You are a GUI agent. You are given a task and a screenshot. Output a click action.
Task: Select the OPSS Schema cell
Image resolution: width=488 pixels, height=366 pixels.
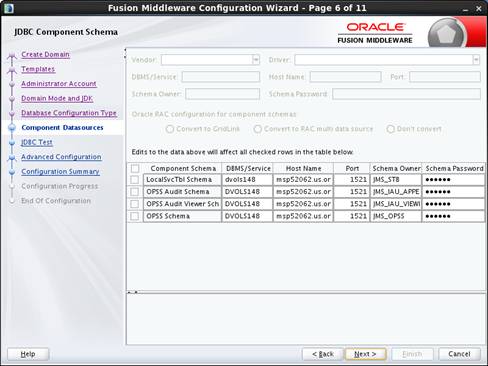point(182,216)
